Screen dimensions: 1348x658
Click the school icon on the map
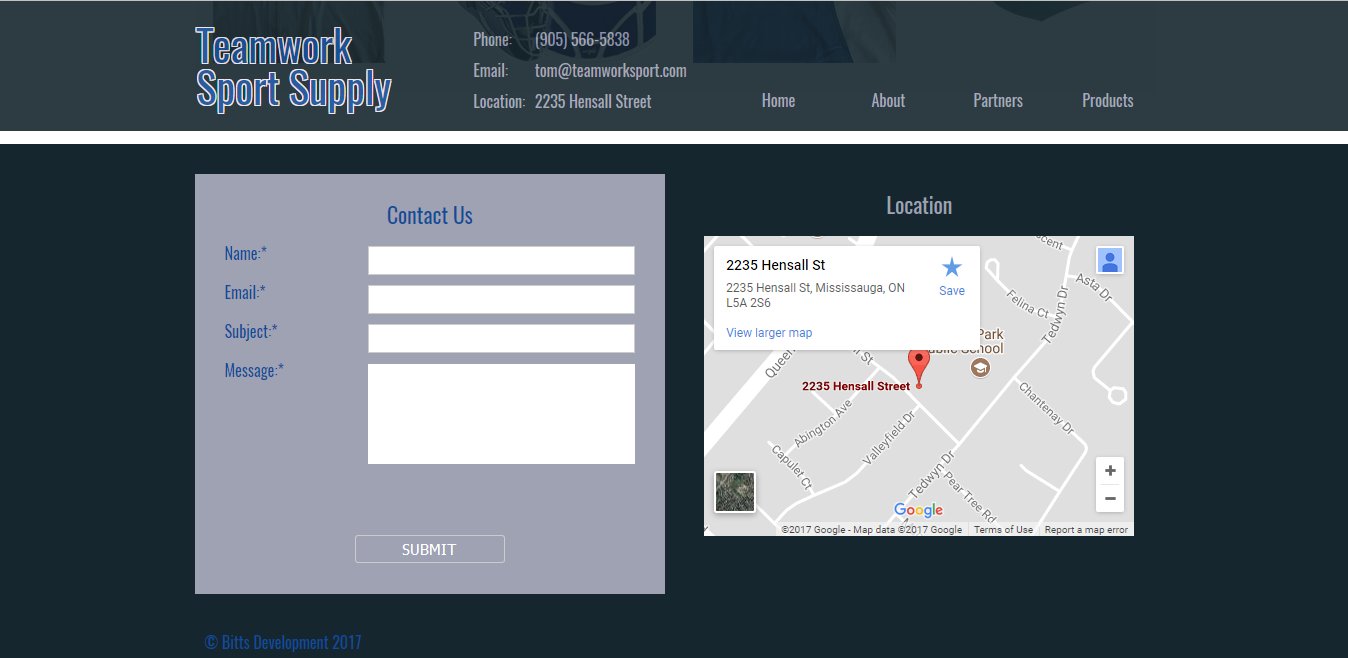[981, 367]
